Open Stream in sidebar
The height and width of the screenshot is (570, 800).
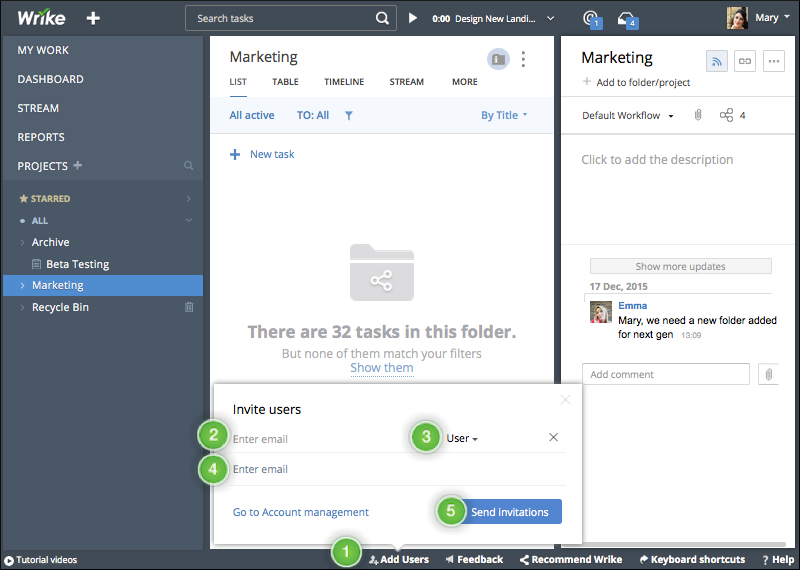[x=38, y=108]
